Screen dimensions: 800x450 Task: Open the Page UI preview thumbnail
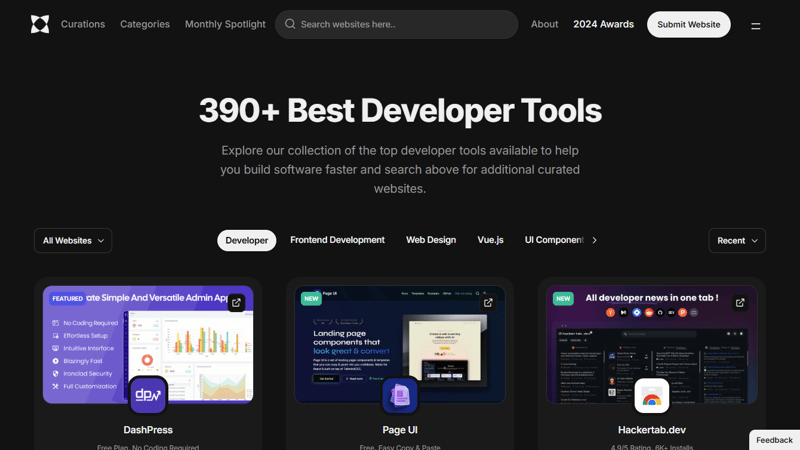[x=400, y=344]
